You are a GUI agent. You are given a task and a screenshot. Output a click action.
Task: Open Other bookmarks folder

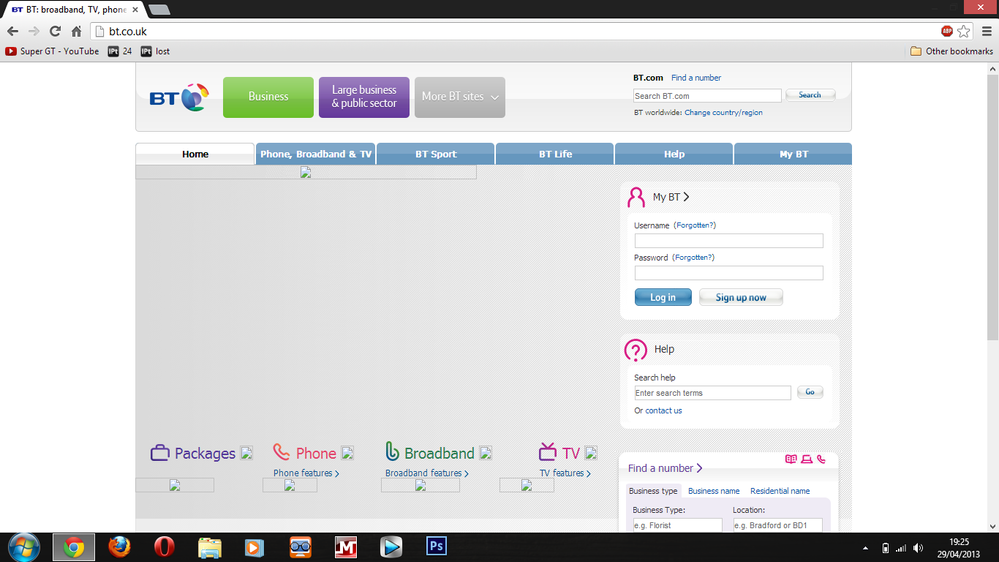(x=952, y=51)
